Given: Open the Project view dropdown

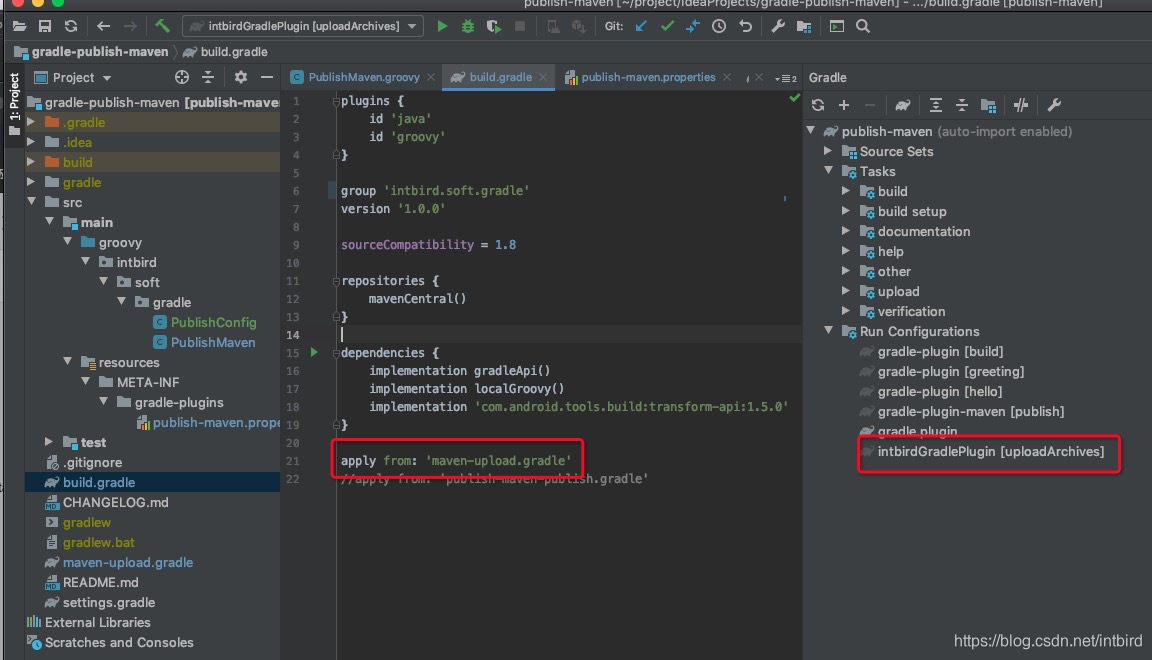Looking at the screenshot, I should click(x=107, y=78).
